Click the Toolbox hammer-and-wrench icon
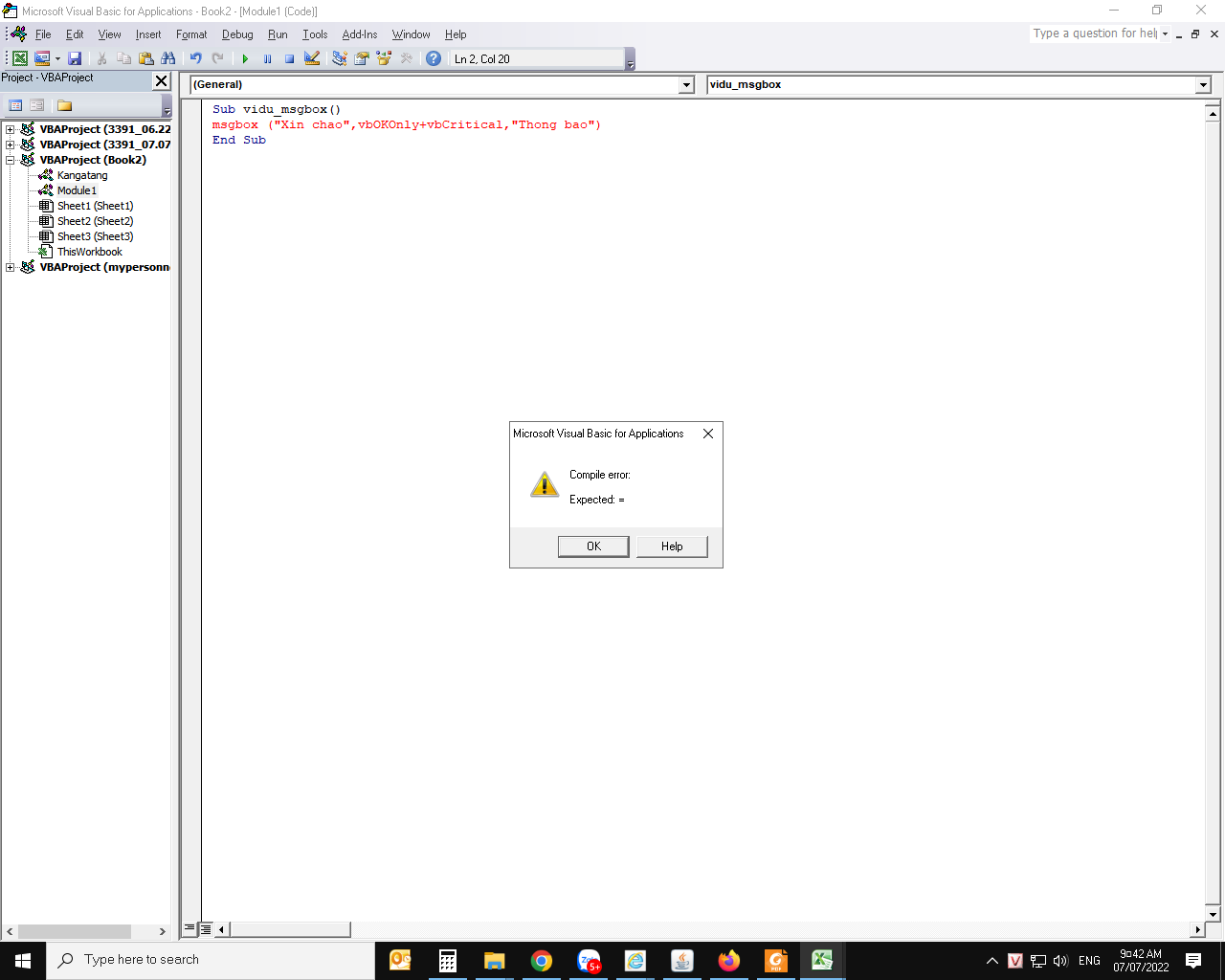1225x980 pixels. [407, 58]
